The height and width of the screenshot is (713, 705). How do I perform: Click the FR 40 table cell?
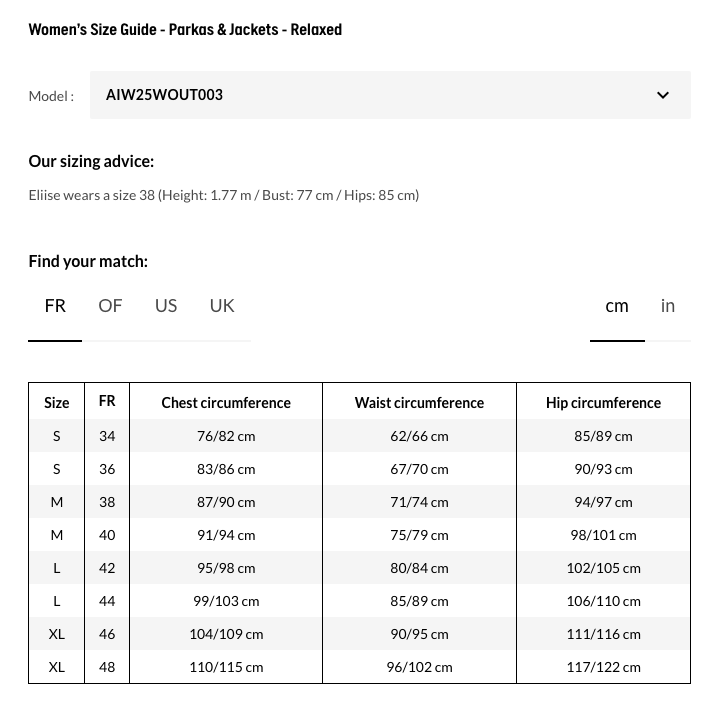[107, 535]
